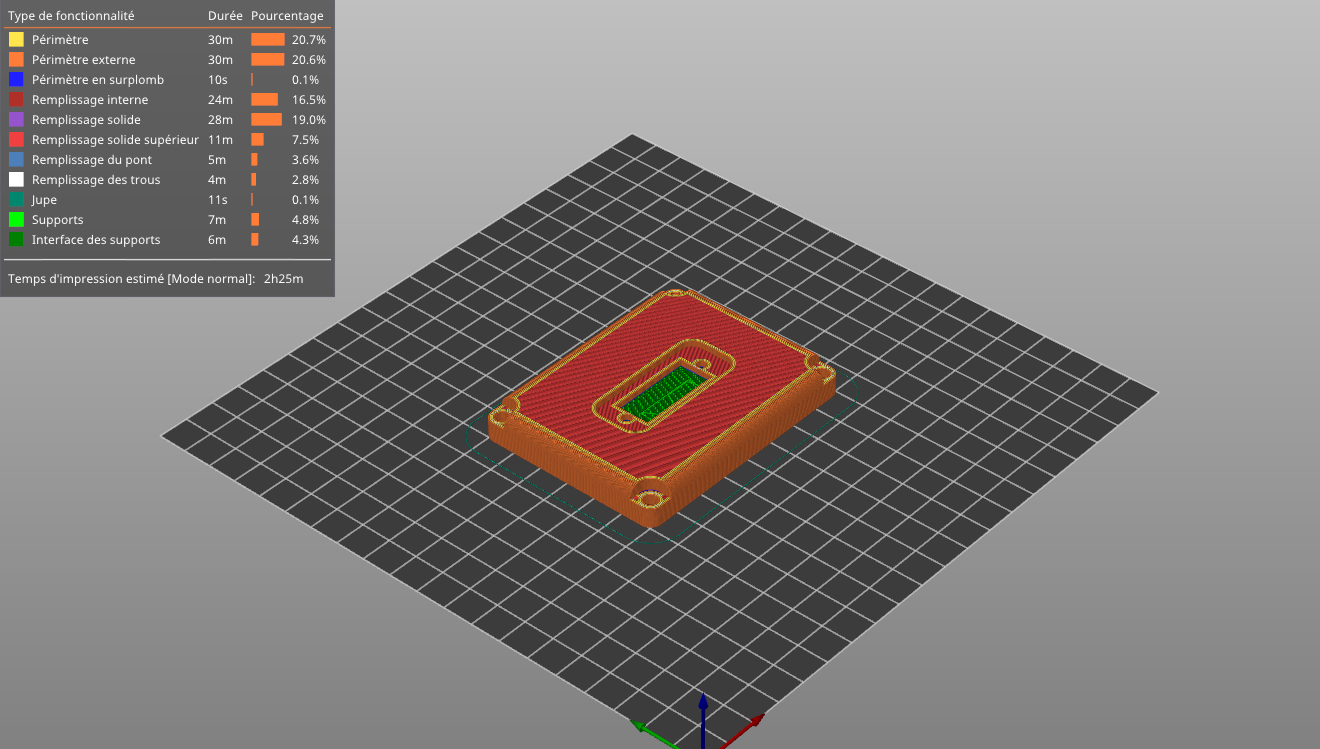This screenshot has width=1320, height=749.
Task: Toggle Périmètre externe visibility in legend
Action: coord(83,60)
